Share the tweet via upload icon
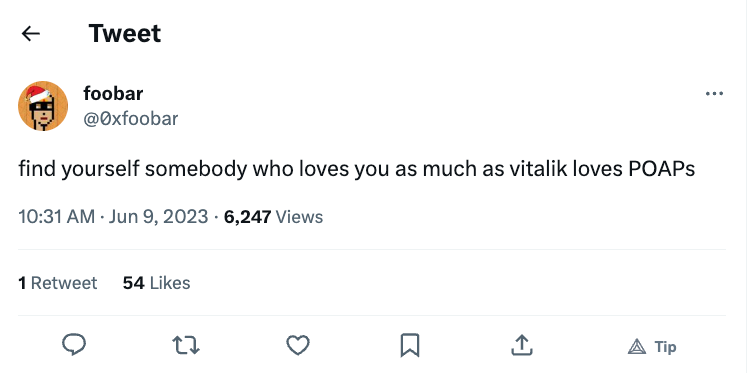The width and height of the screenshot is (747, 373). [x=521, y=345]
